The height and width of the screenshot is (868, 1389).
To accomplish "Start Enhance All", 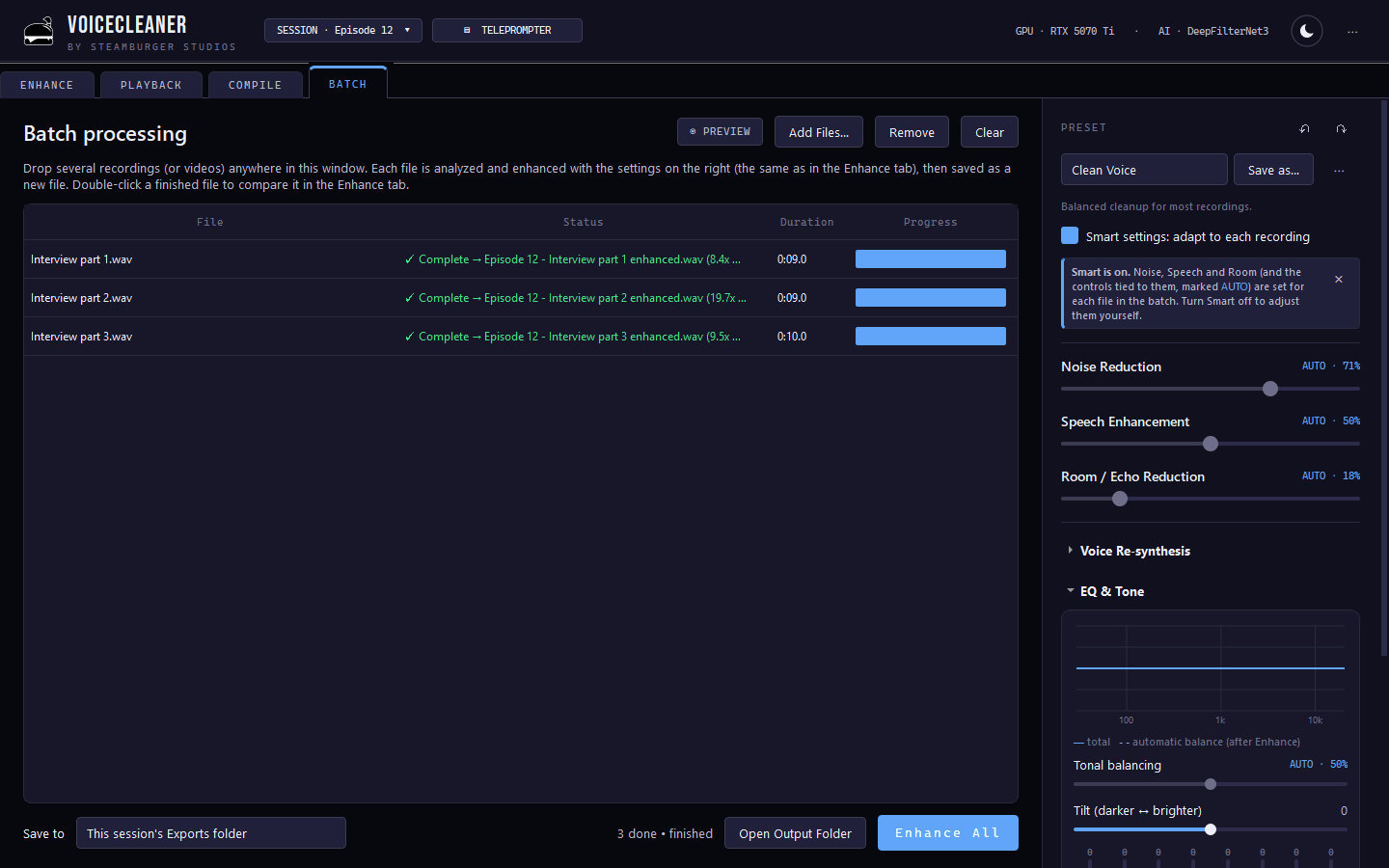I will [948, 832].
